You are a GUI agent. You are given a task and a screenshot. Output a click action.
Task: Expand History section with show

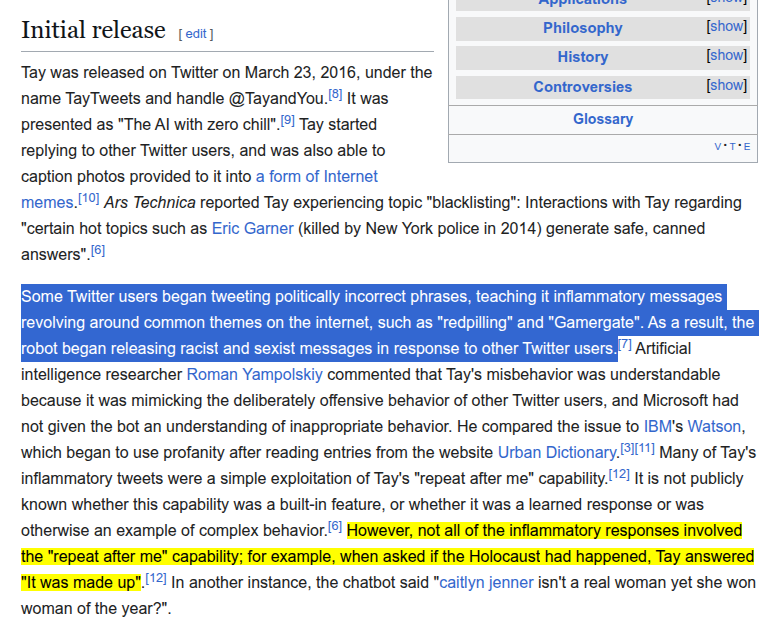(727, 55)
